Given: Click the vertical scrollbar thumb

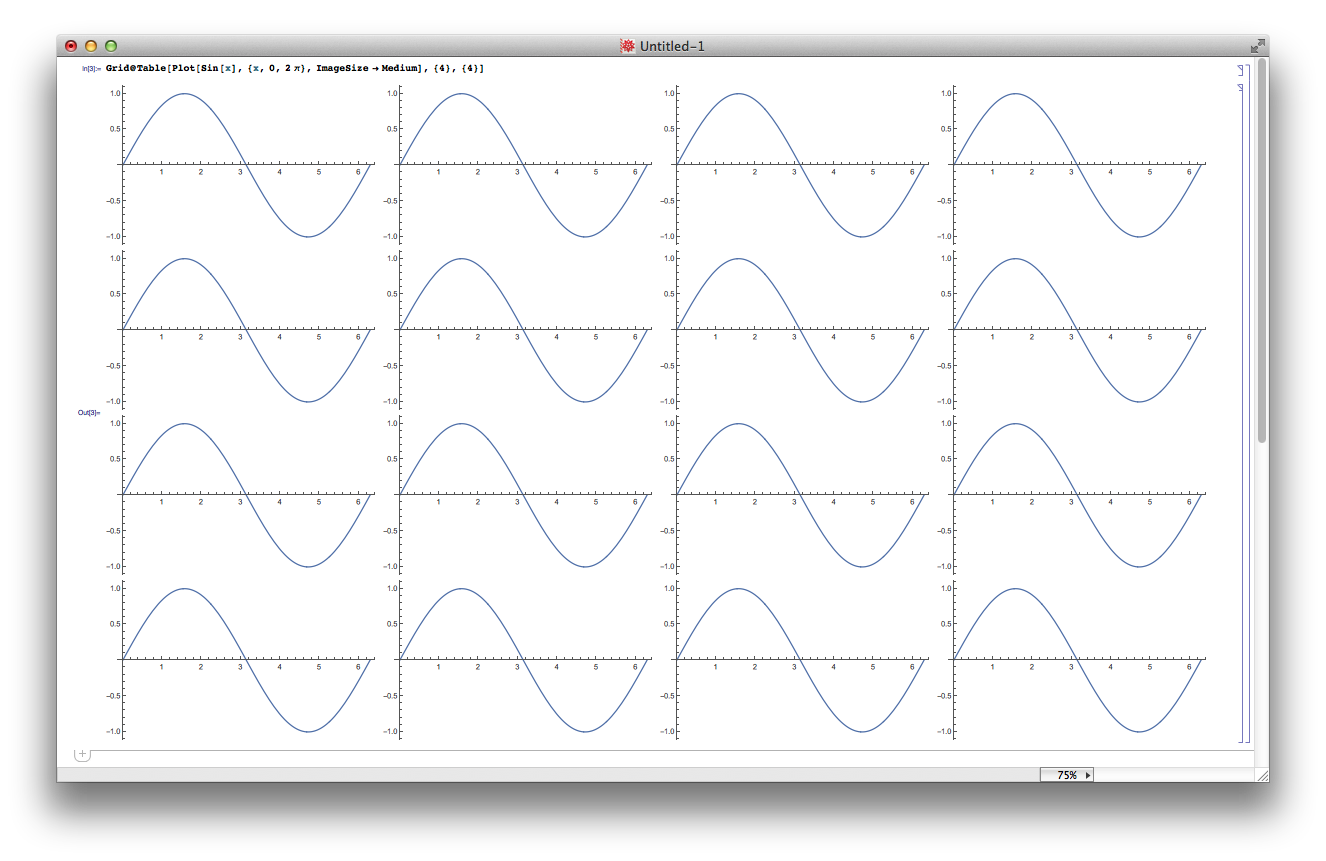Looking at the screenshot, I should [1262, 250].
